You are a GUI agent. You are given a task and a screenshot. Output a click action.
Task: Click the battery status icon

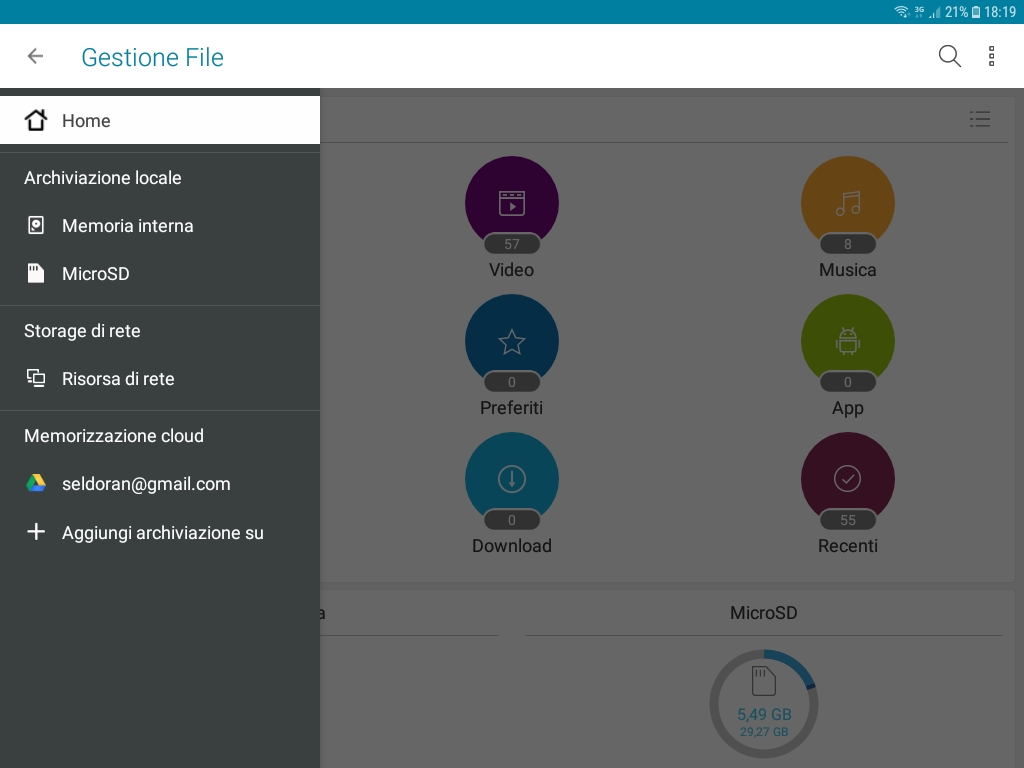976,12
